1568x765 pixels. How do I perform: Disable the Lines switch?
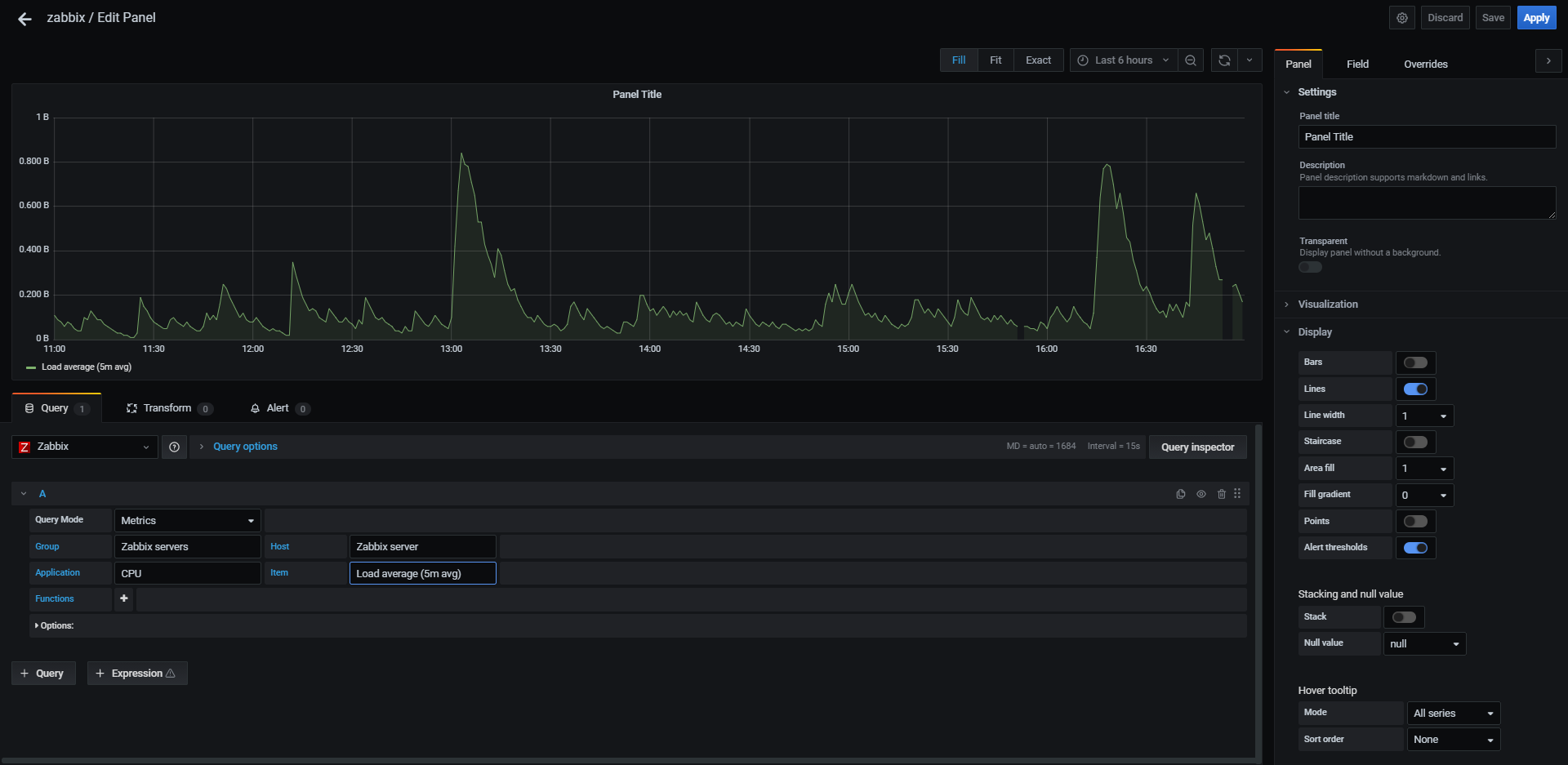pyautogui.click(x=1415, y=389)
